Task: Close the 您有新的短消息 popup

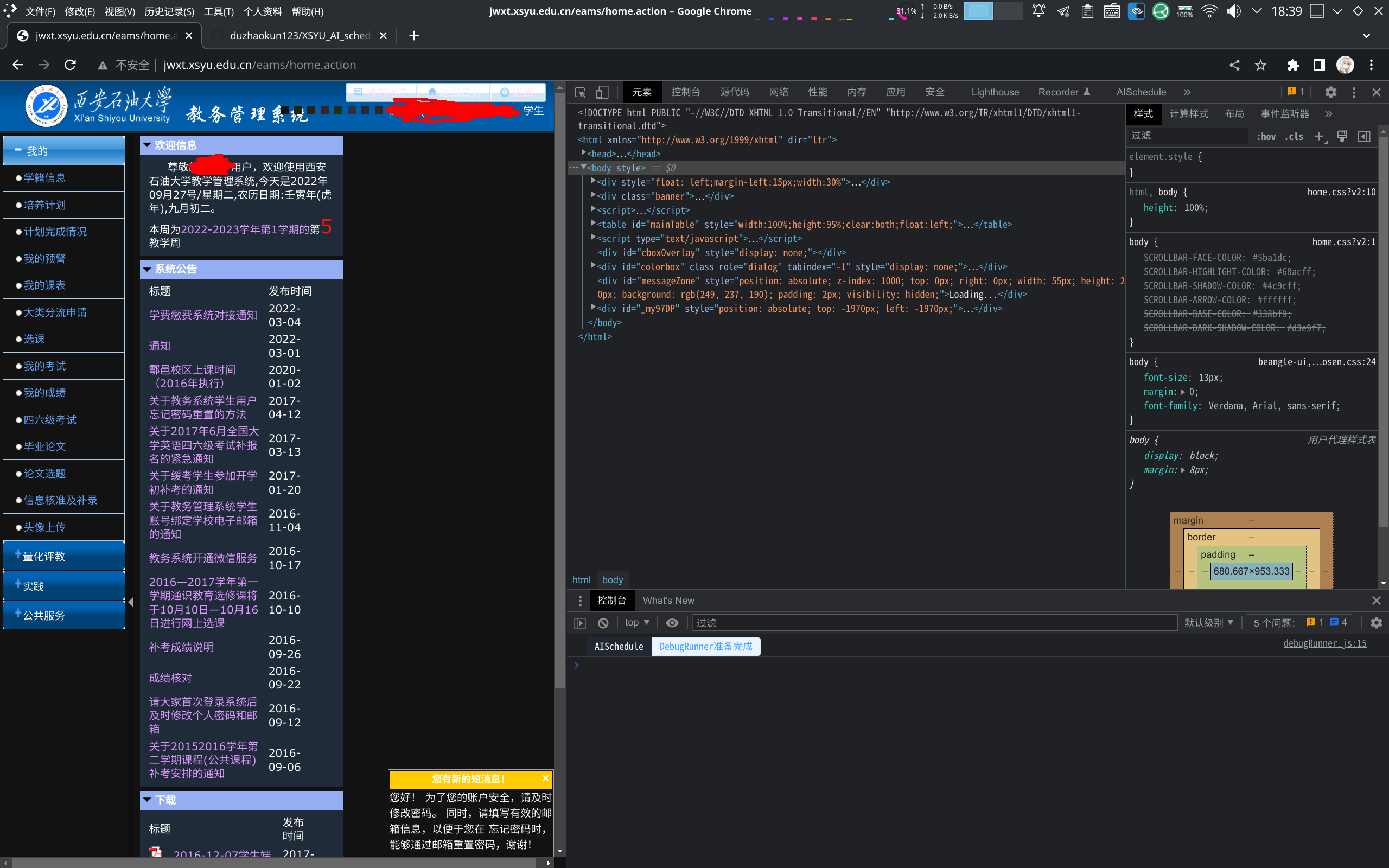Action: point(545,778)
